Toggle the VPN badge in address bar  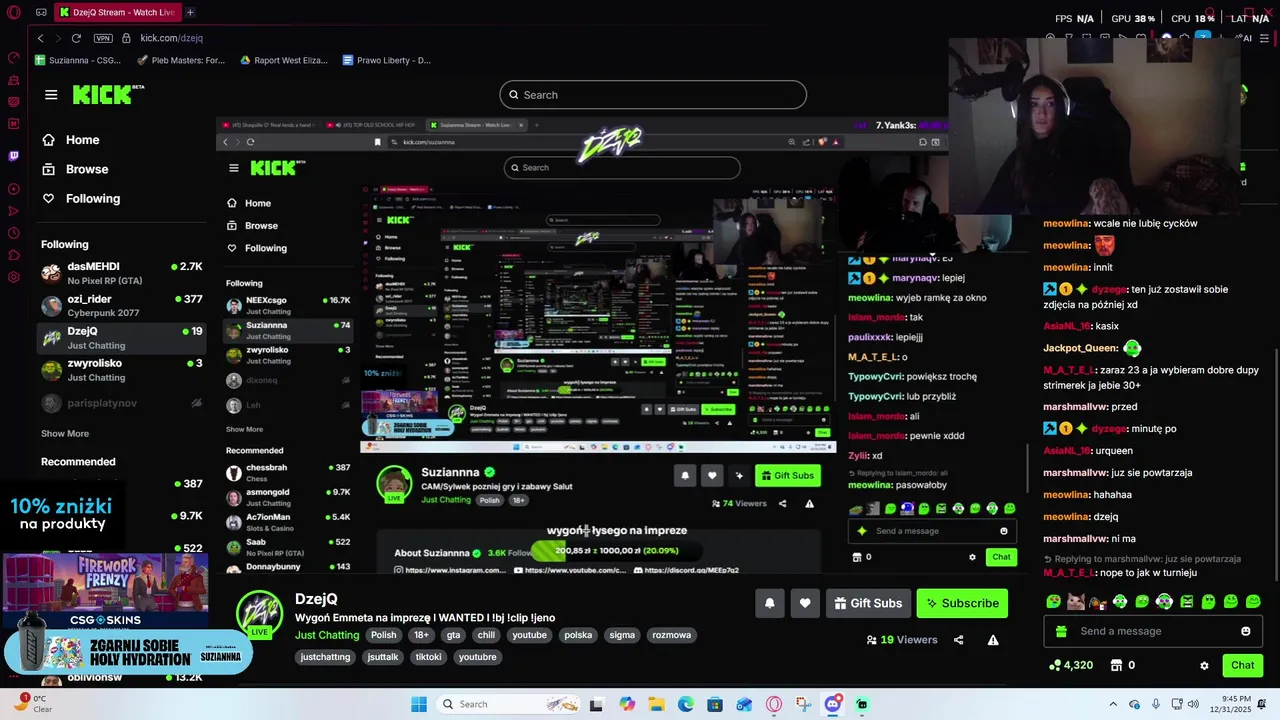click(x=103, y=38)
